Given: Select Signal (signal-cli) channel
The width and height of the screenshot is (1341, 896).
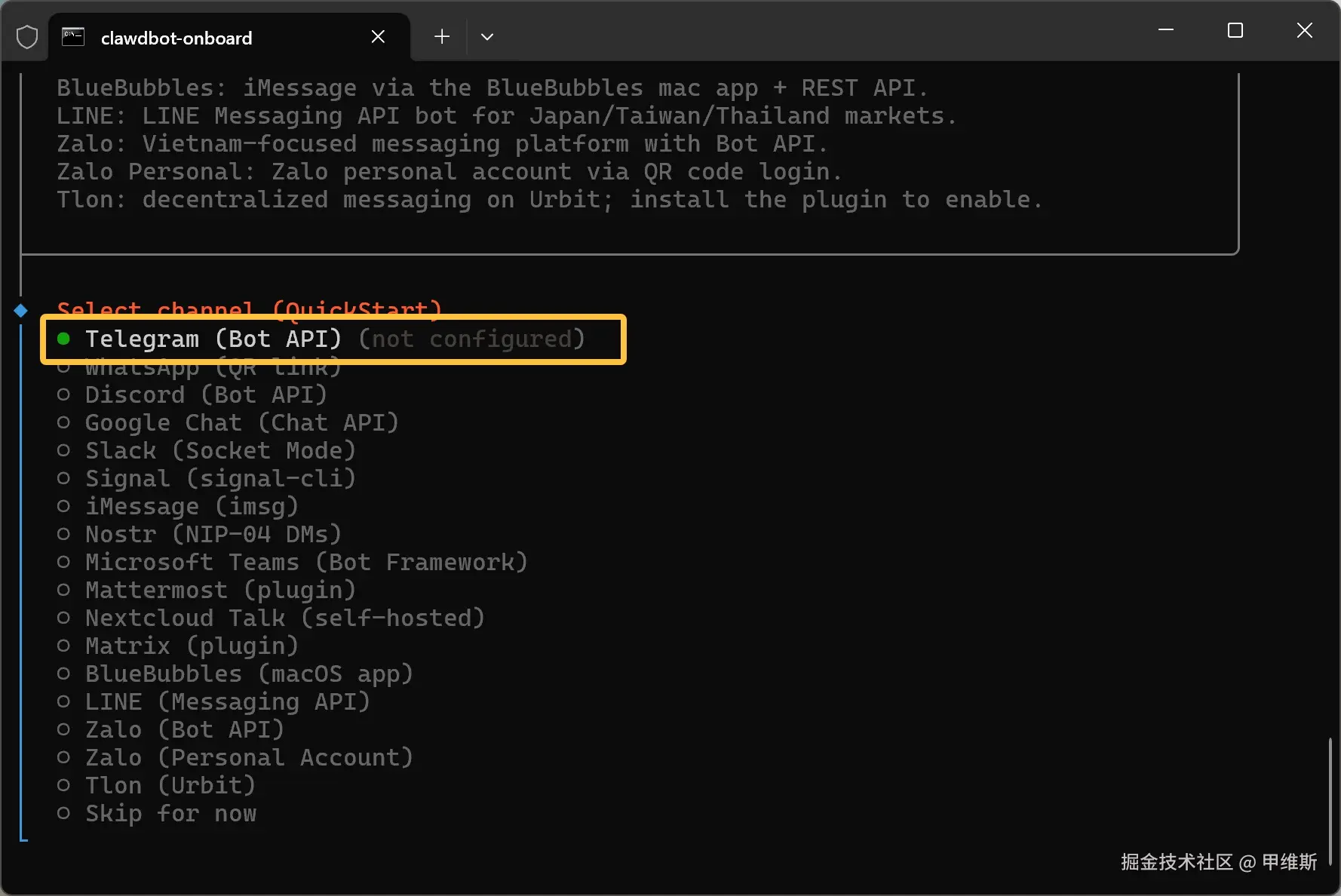Looking at the screenshot, I should pos(219,479).
